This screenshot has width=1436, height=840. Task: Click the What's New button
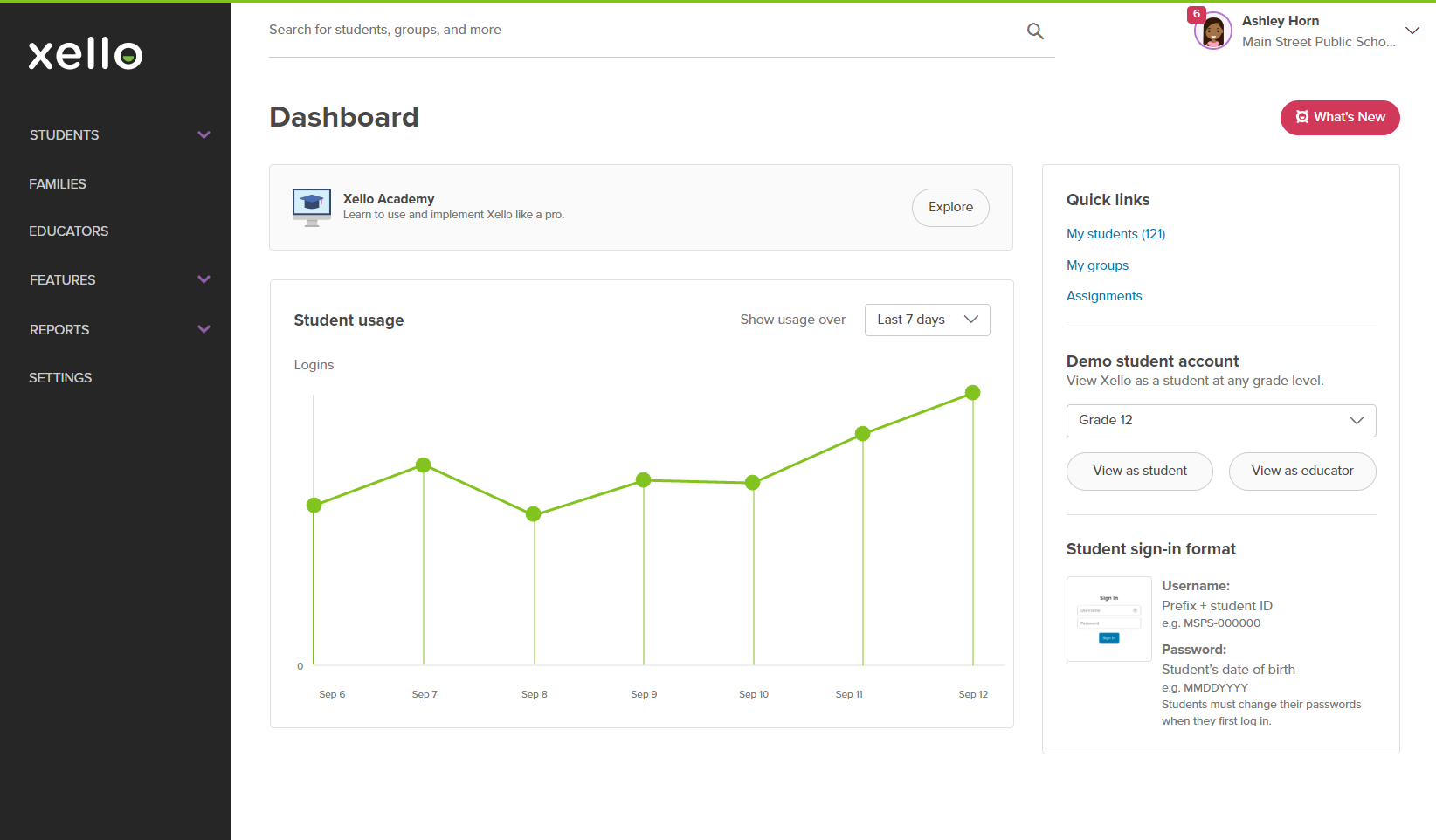pos(1340,118)
